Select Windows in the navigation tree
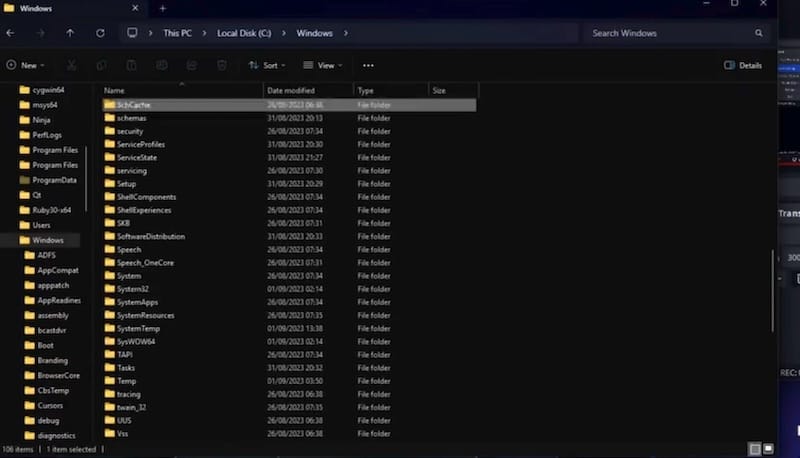The height and width of the screenshot is (458, 800). click(x=41, y=240)
